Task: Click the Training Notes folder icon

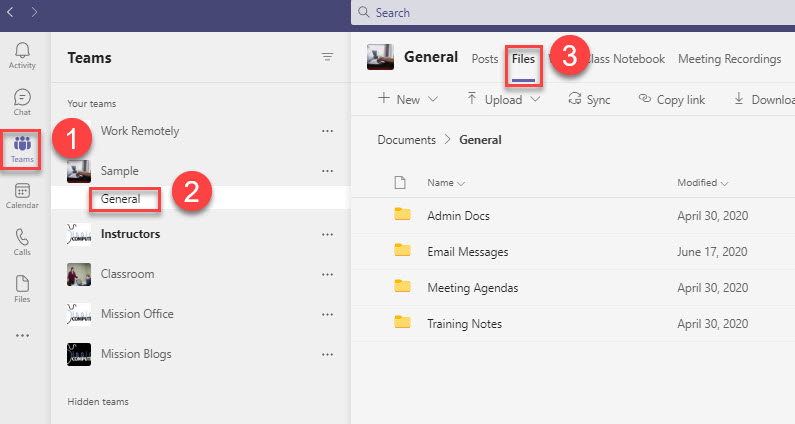Action: click(403, 322)
